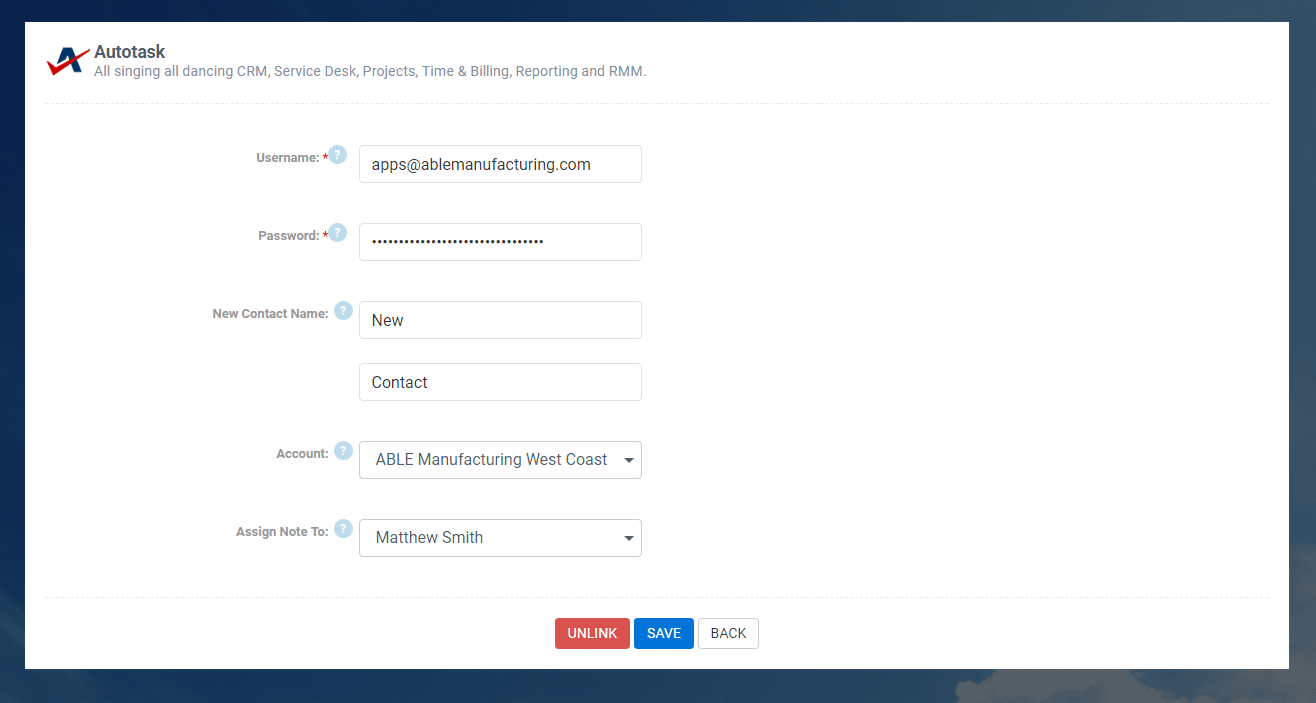Click the Assign Note To label
Image resolution: width=1316 pixels, height=703 pixels.
click(282, 532)
